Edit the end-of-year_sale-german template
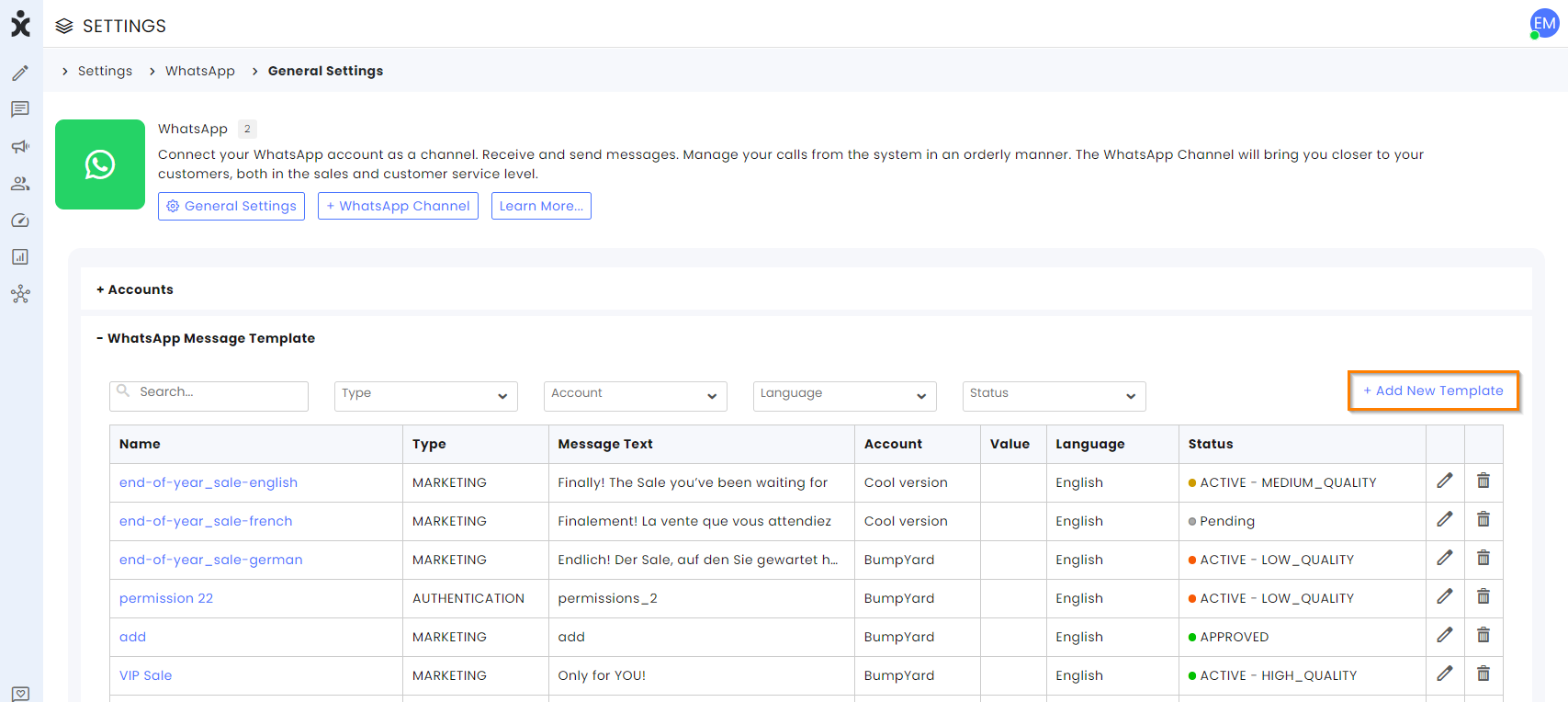The image size is (1568, 702). coord(1445,558)
